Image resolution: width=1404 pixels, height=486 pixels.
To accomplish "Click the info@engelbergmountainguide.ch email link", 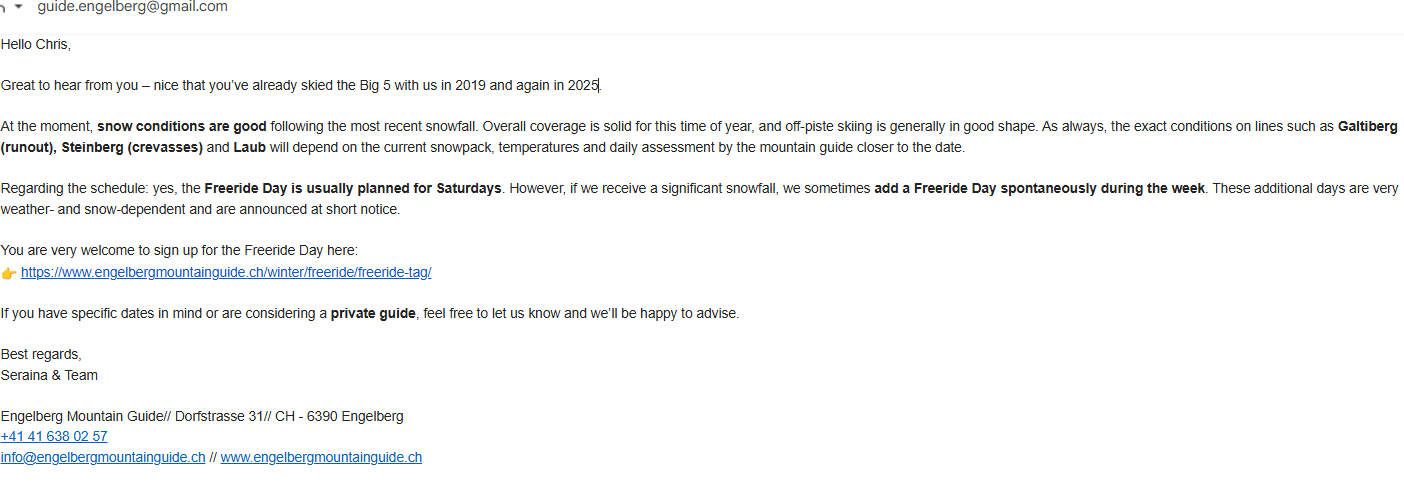I will (x=103, y=457).
